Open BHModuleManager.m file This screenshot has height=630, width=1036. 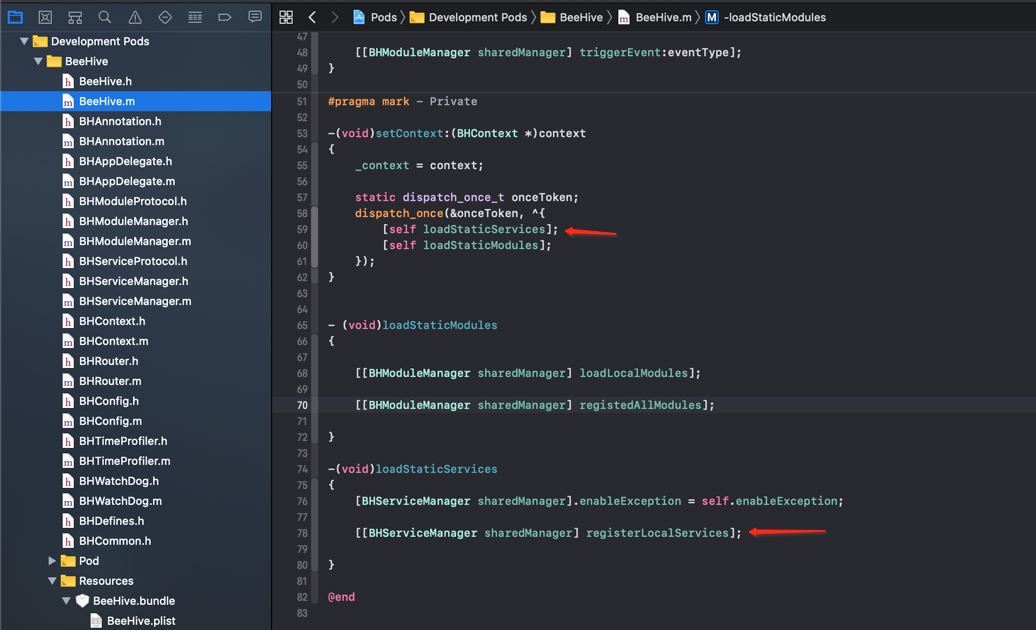(x=135, y=241)
